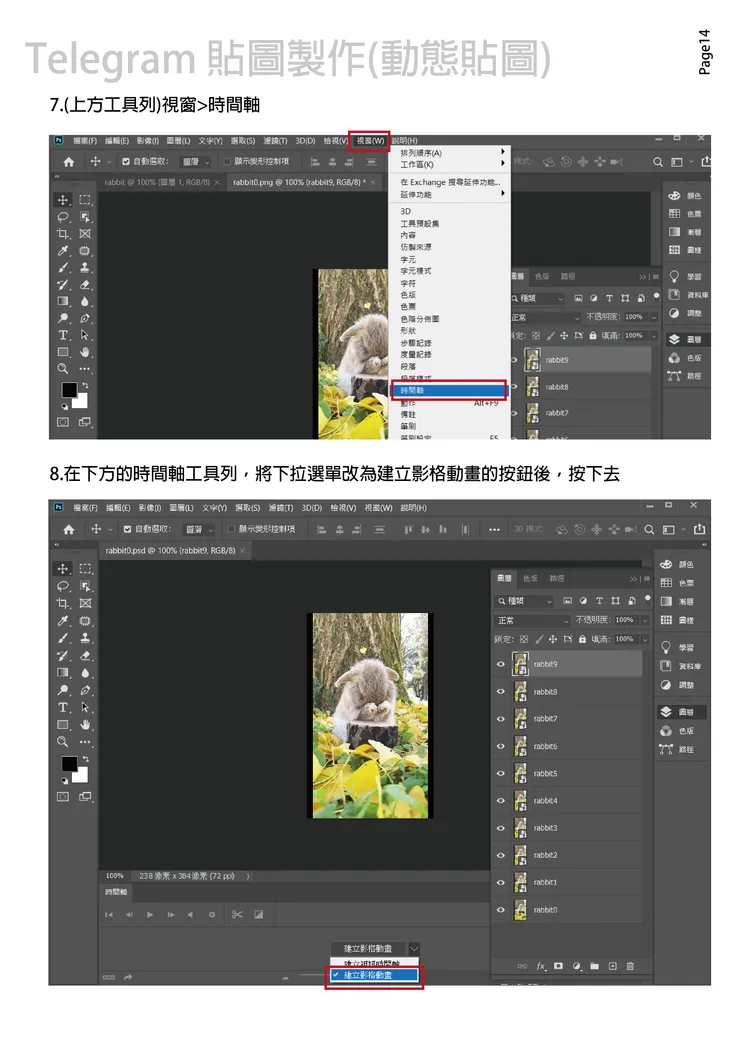Click the search magnifier in the lower options bar
Screen dimensions: 740x1046
click(x=649, y=529)
